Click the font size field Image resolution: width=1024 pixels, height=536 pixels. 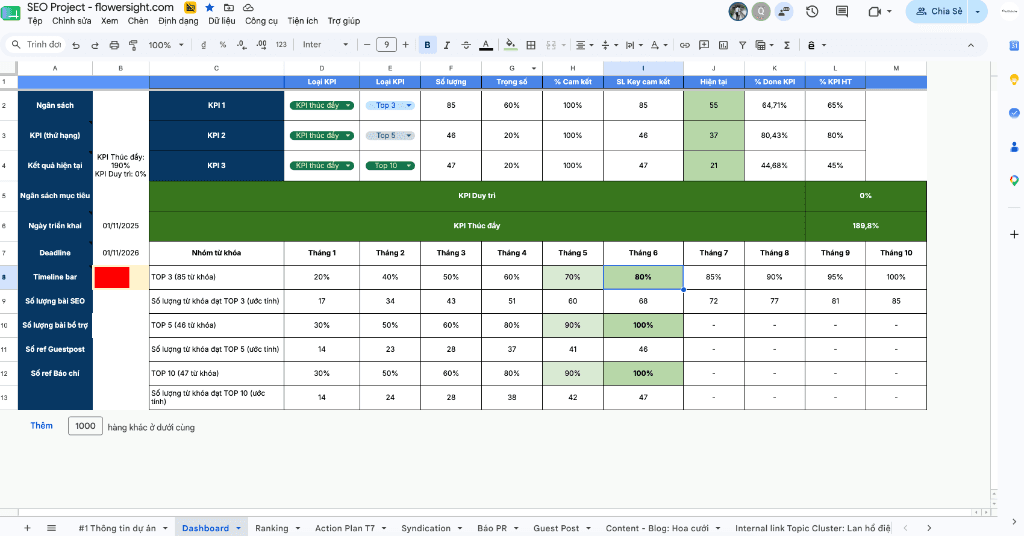pos(386,44)
